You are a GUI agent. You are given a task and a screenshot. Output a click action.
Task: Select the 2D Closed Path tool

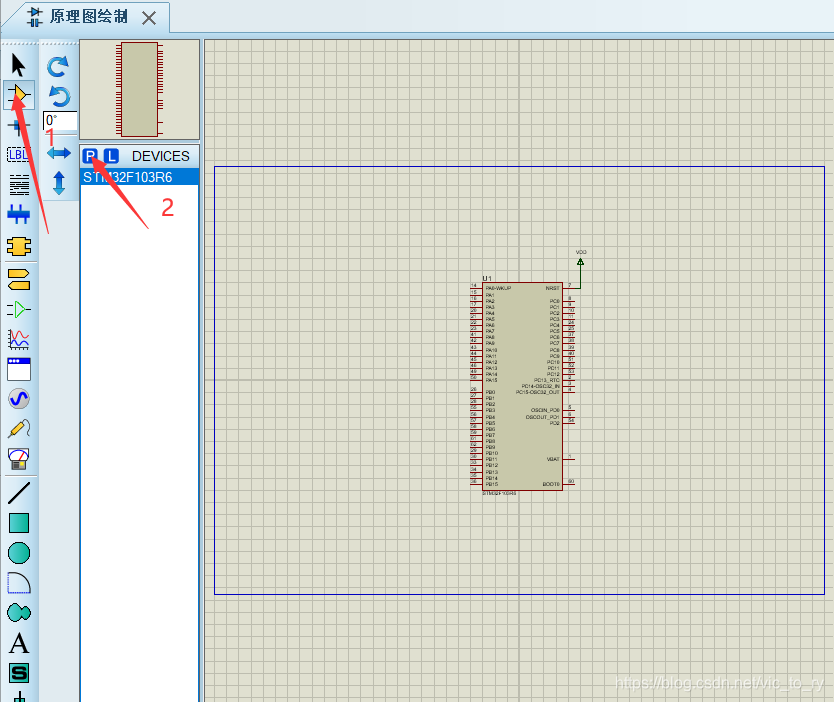[x=19, y=613]
